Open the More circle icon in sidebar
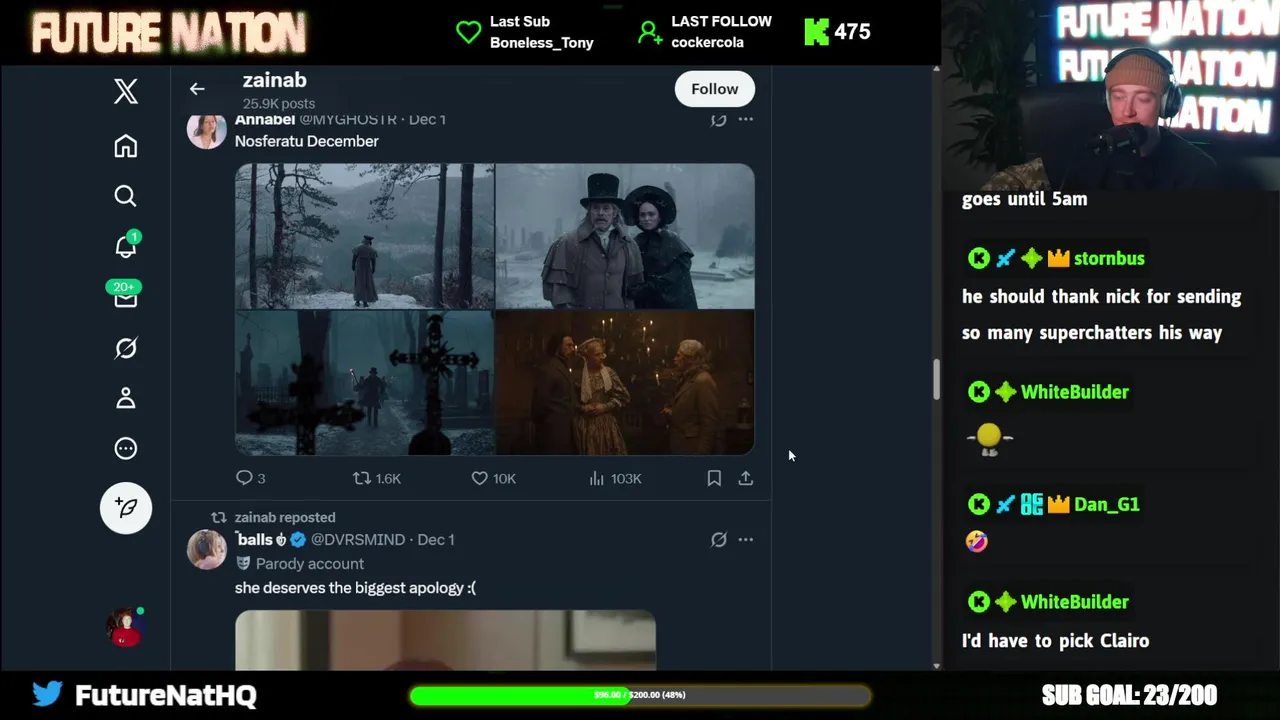Image resolution: width=1280 pixels, height=720 pixels. 125,448
